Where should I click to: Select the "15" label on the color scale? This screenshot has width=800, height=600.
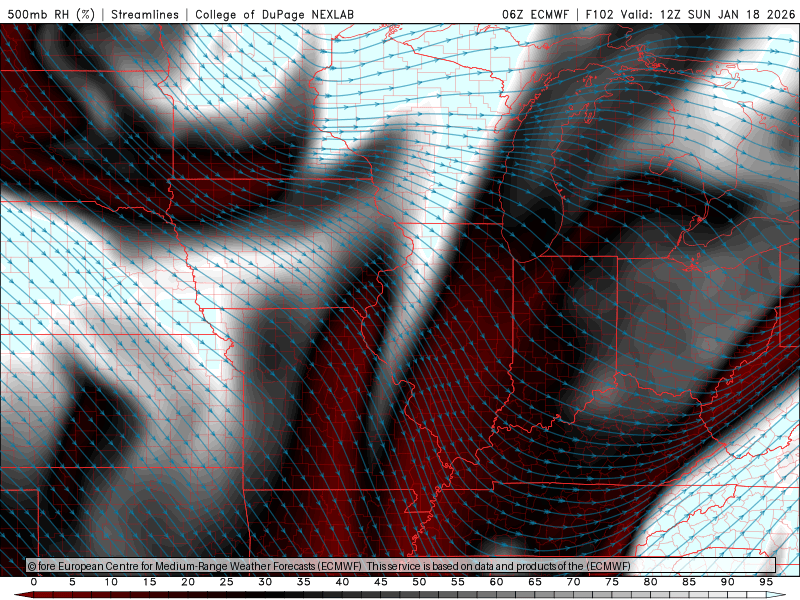pyautogui.click(x=149, y=582)
